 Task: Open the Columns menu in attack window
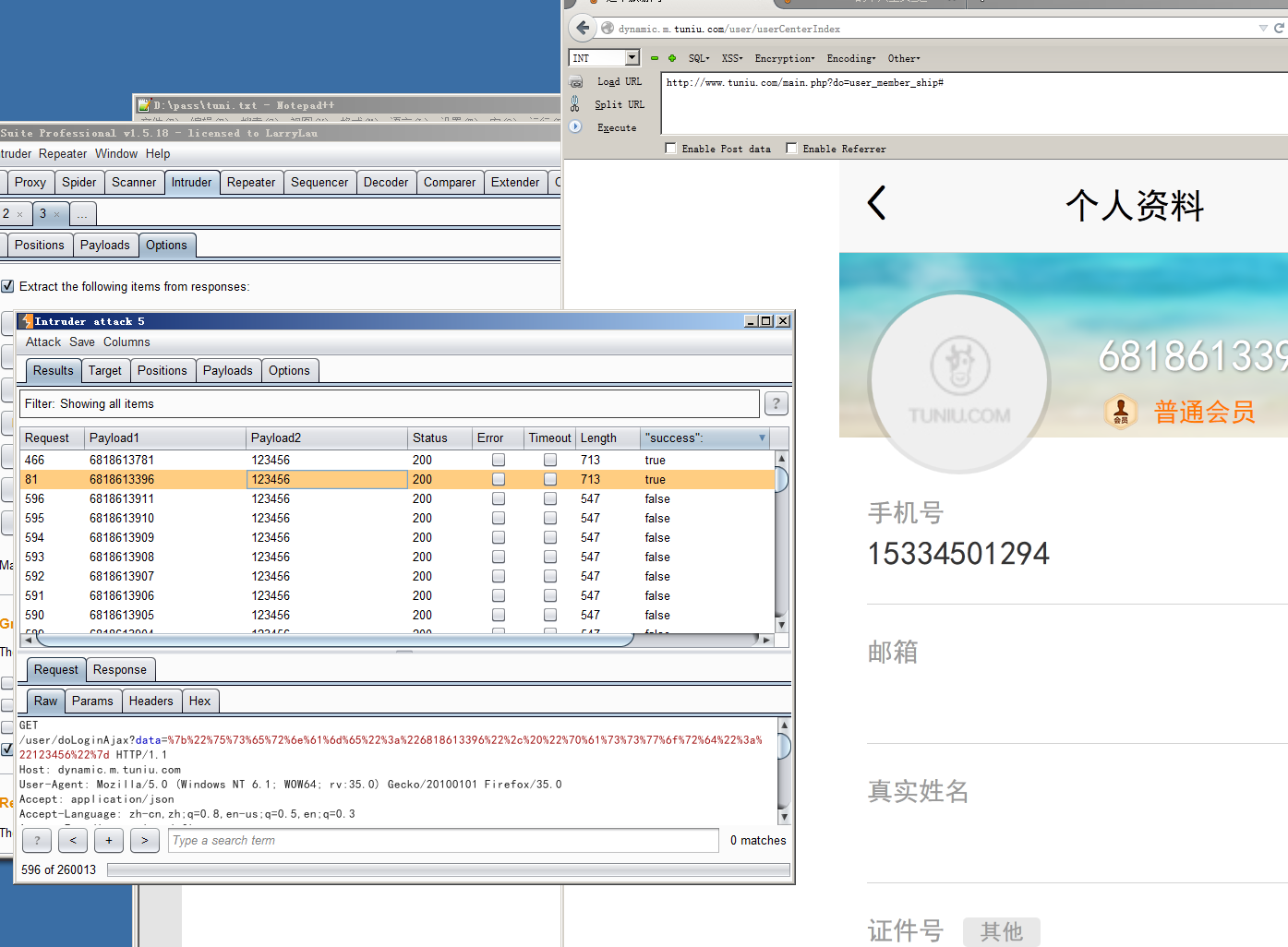click(x=126, y=342)
